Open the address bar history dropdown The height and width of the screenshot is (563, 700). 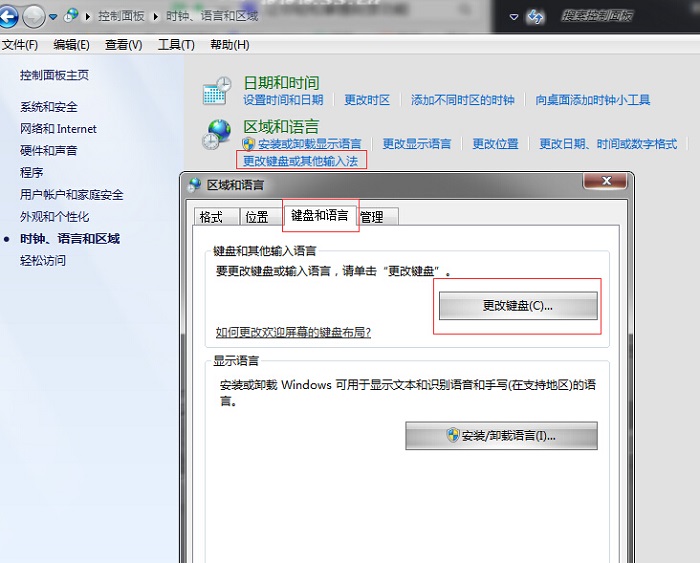pos(514,17)
